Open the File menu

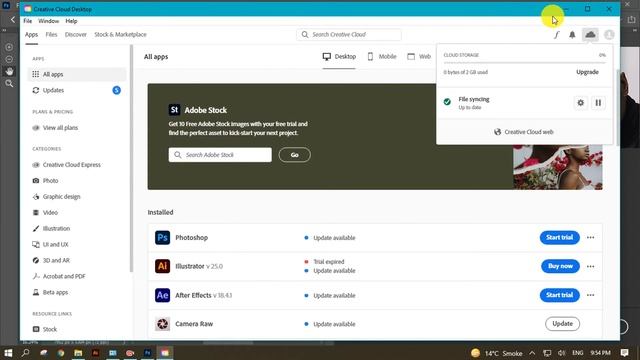pos(28,21)
